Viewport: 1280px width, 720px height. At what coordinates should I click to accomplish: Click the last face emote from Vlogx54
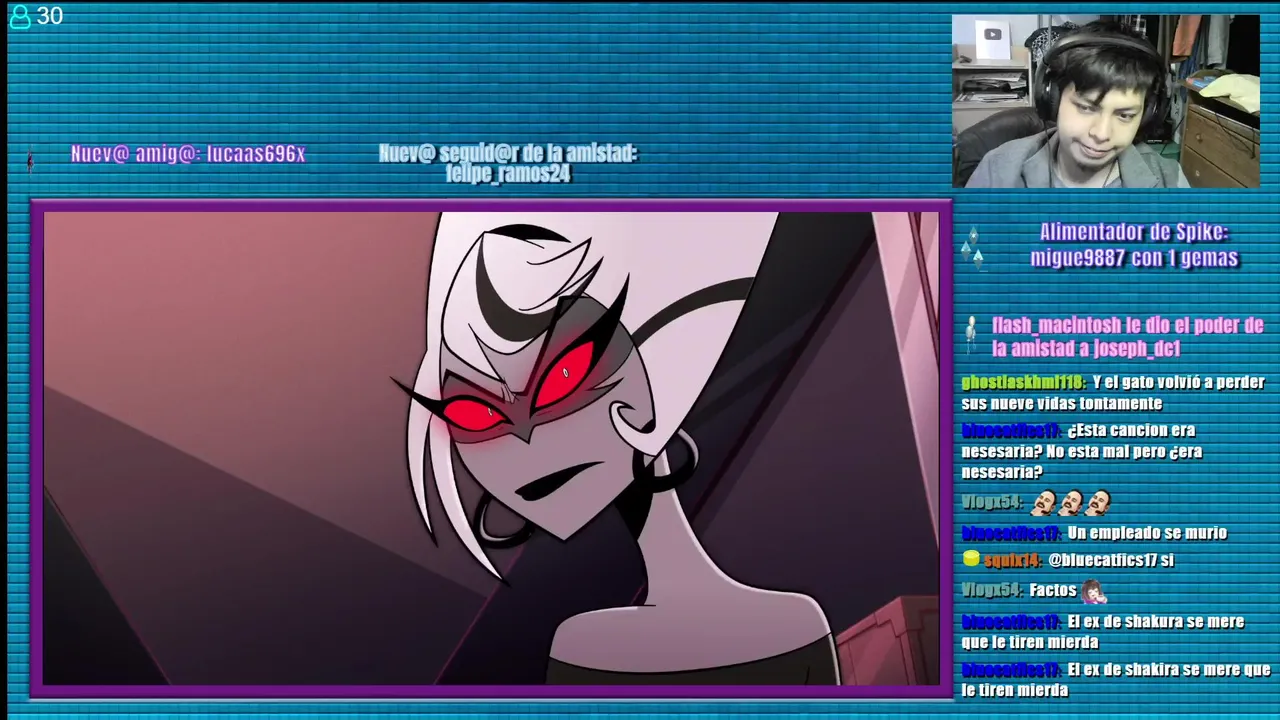[x=1098, y=501]
